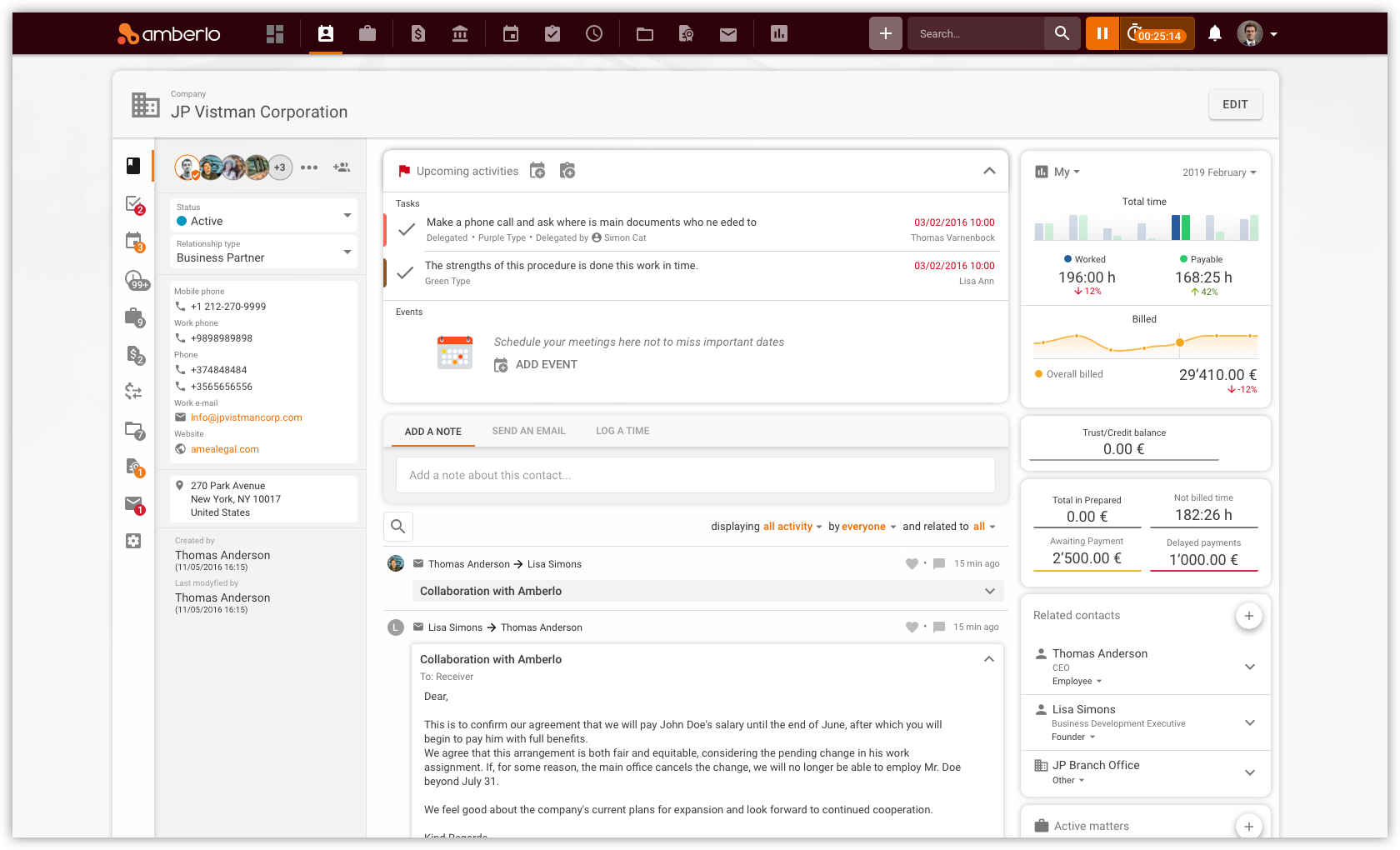This screenshot has height=850, width=1400.
Task: Expand the JP Branch Office related contact
Action: point(1250,772)
